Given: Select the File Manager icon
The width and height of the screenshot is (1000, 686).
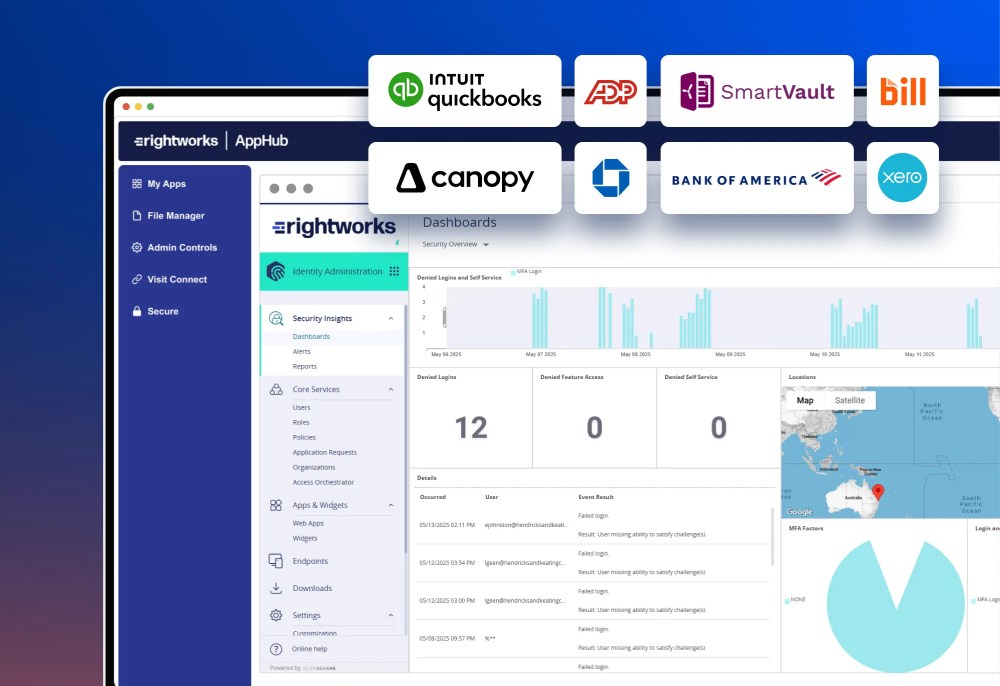Looking at the screenshot, I should pos(139,215).
